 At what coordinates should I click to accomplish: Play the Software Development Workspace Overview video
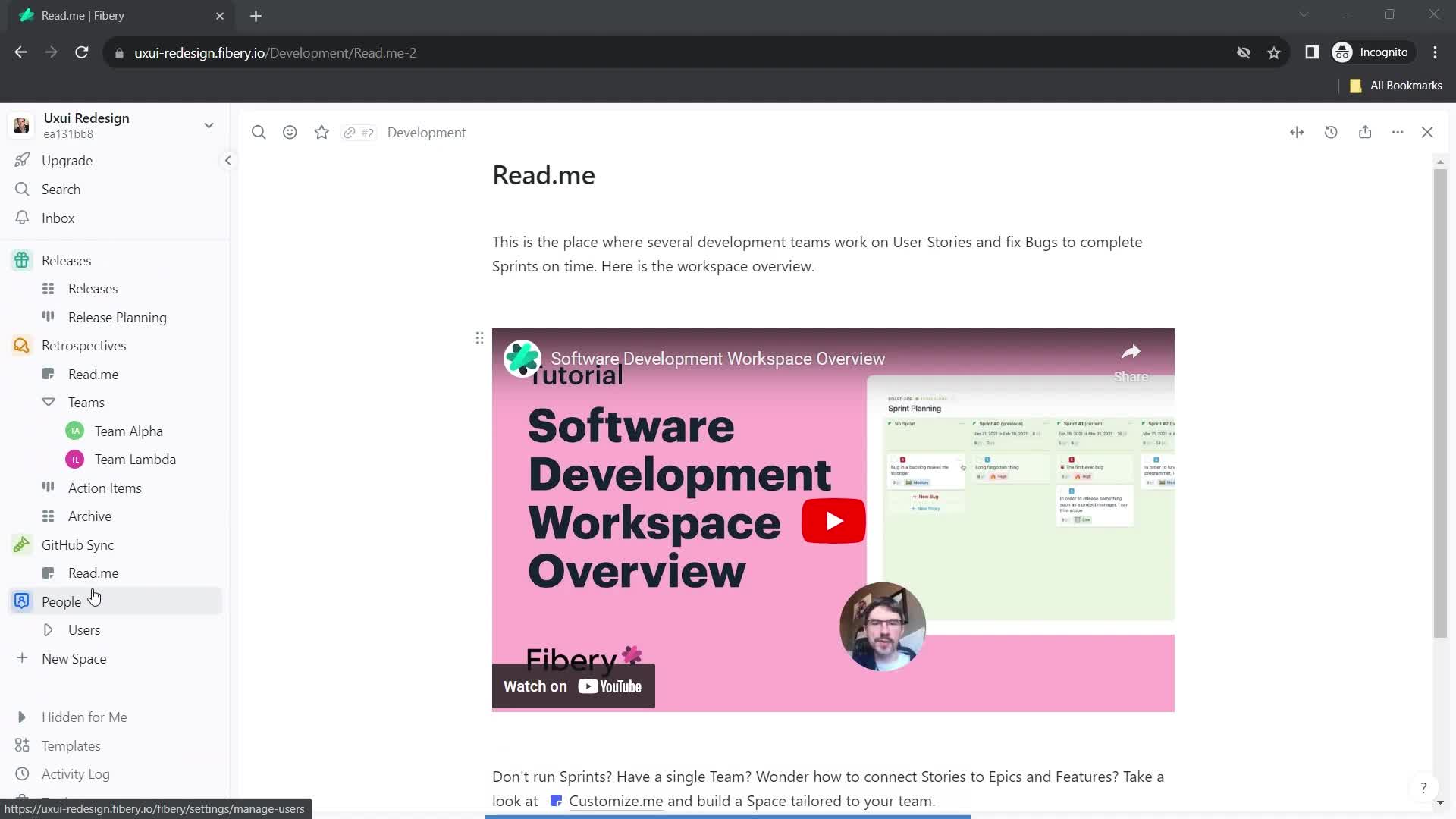(833, 521)
